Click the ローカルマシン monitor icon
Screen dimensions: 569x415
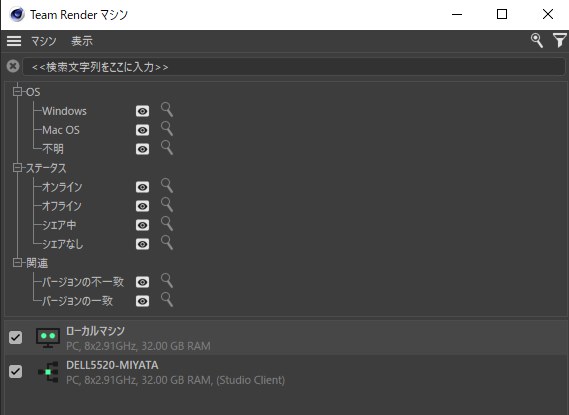pos(48,338)
